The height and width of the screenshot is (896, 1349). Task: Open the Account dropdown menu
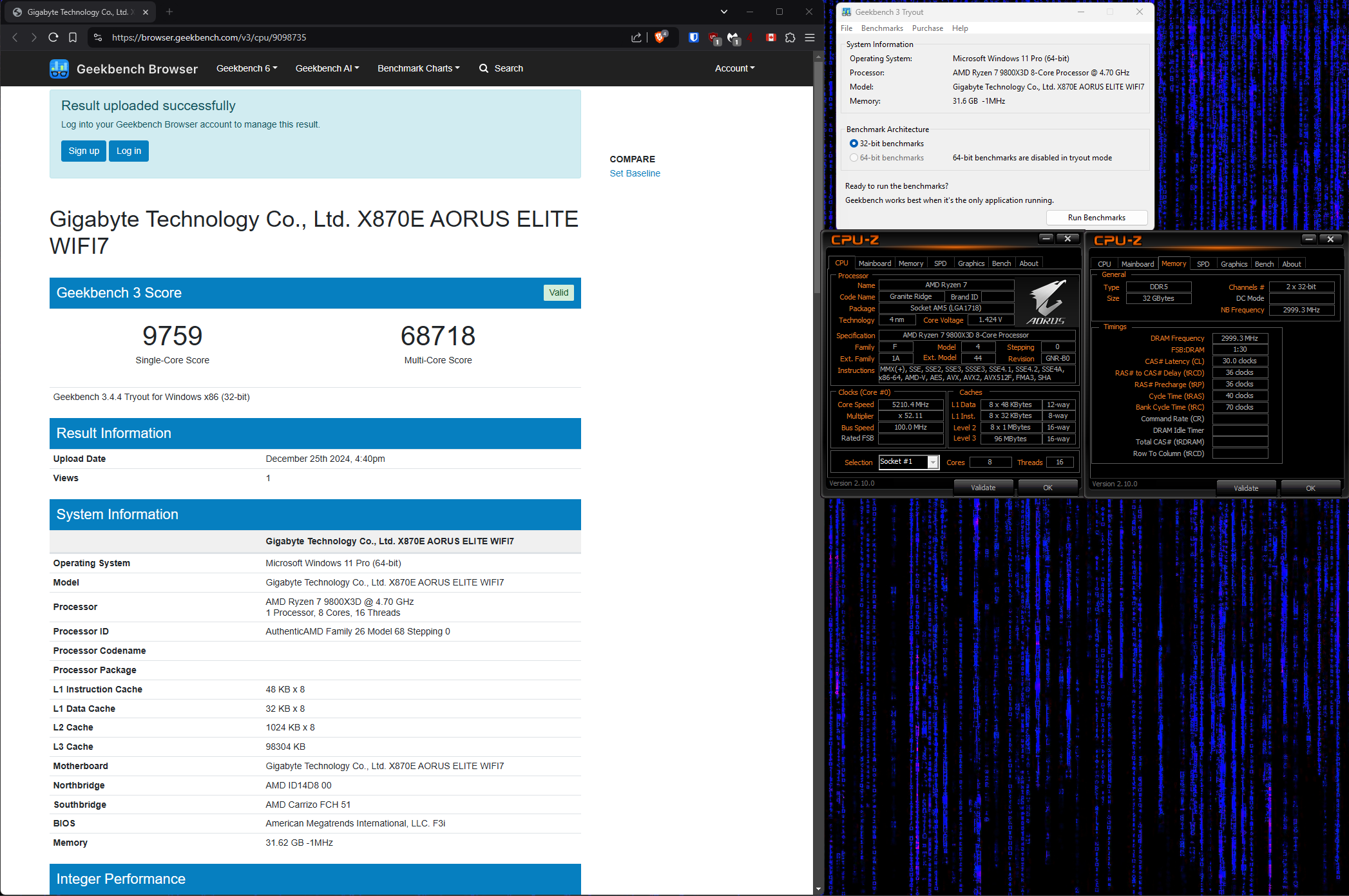[x=735, y=68]
